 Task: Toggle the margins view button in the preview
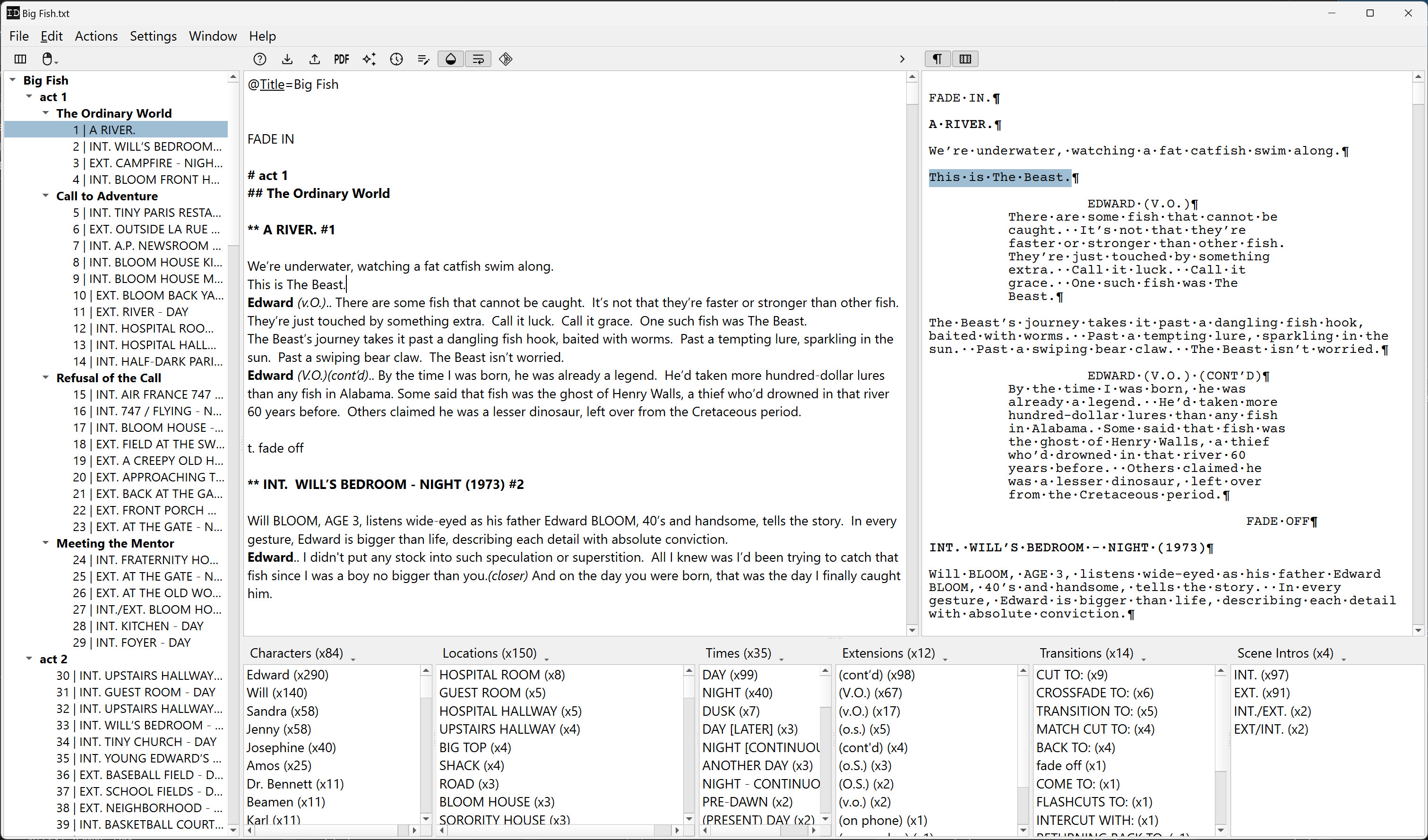pos(965,59)
